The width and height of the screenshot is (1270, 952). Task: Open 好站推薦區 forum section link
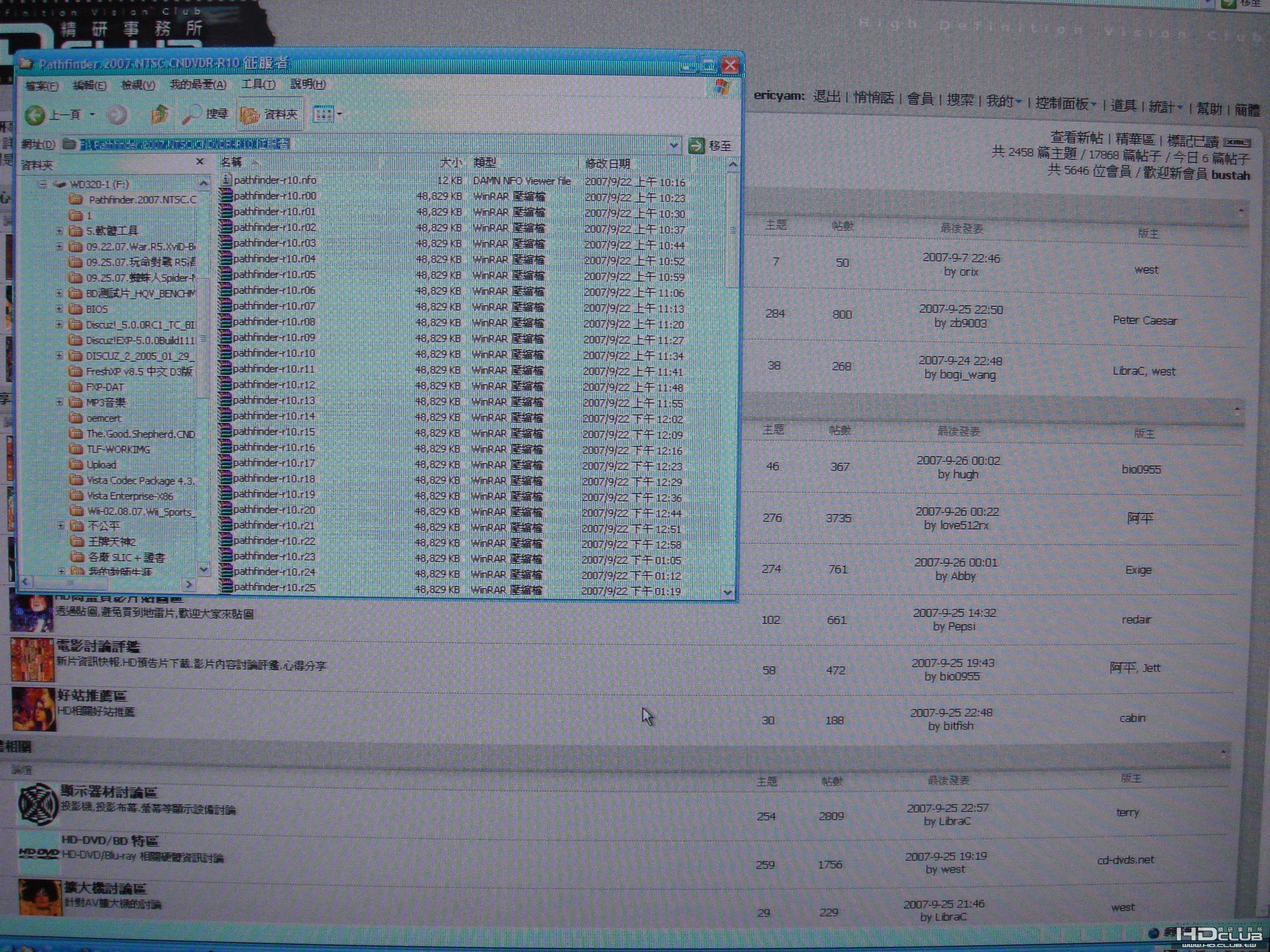[92, 695]
